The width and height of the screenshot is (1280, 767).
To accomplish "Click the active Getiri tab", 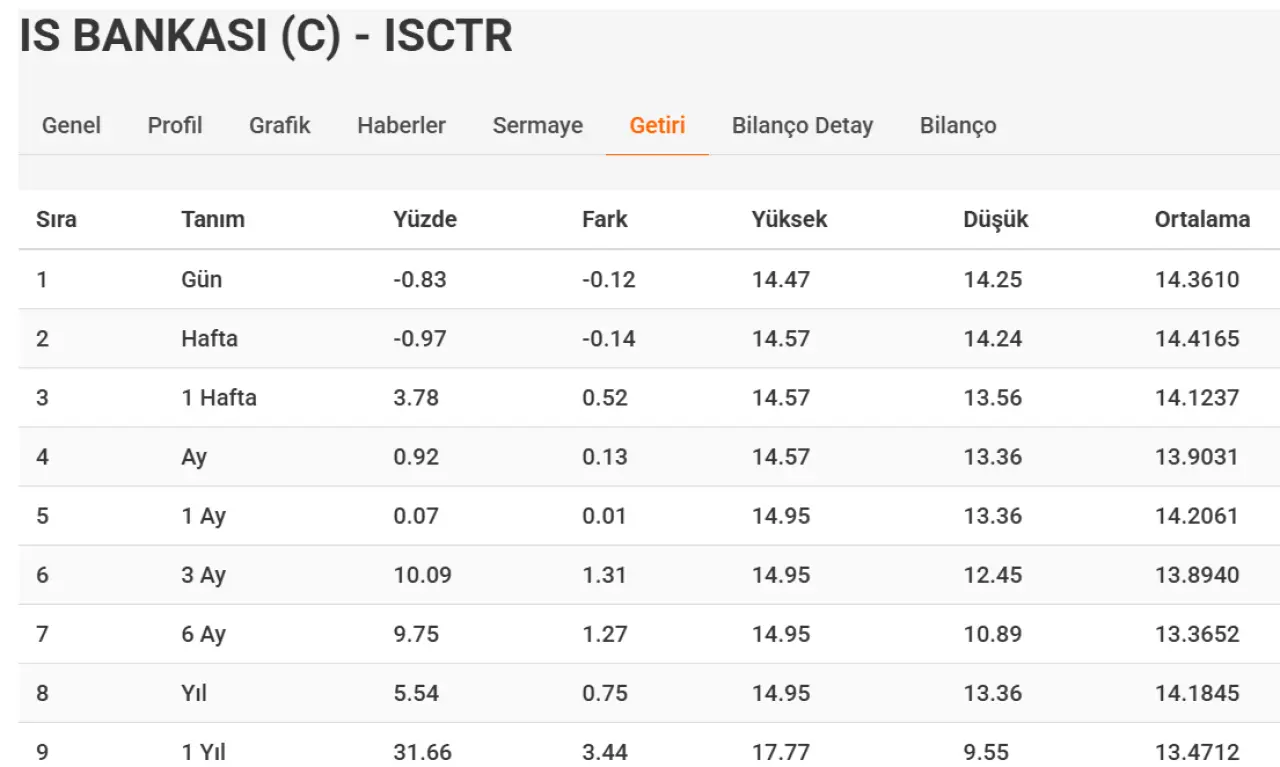I will coord(657,126).
